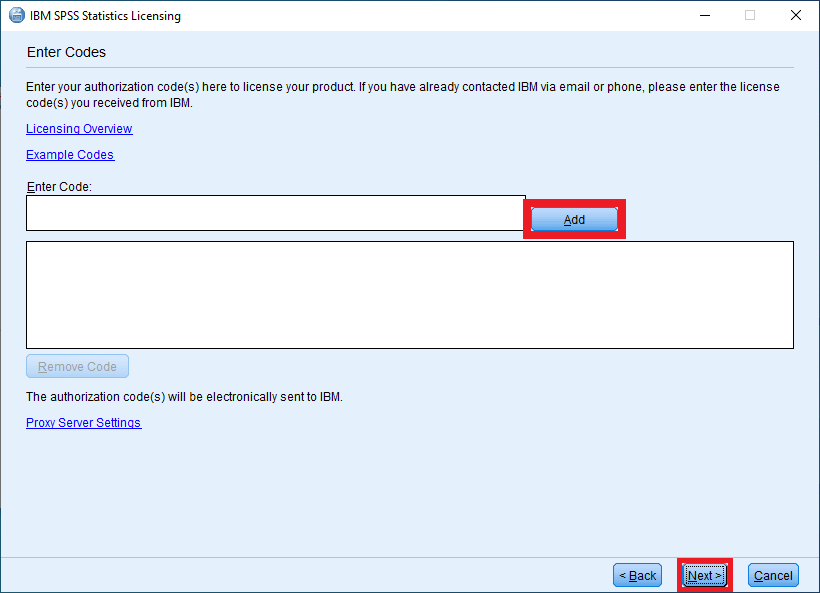Minimize the Licensing window
820x593 pixels.
pyautogui.click(x=705, y=15)
